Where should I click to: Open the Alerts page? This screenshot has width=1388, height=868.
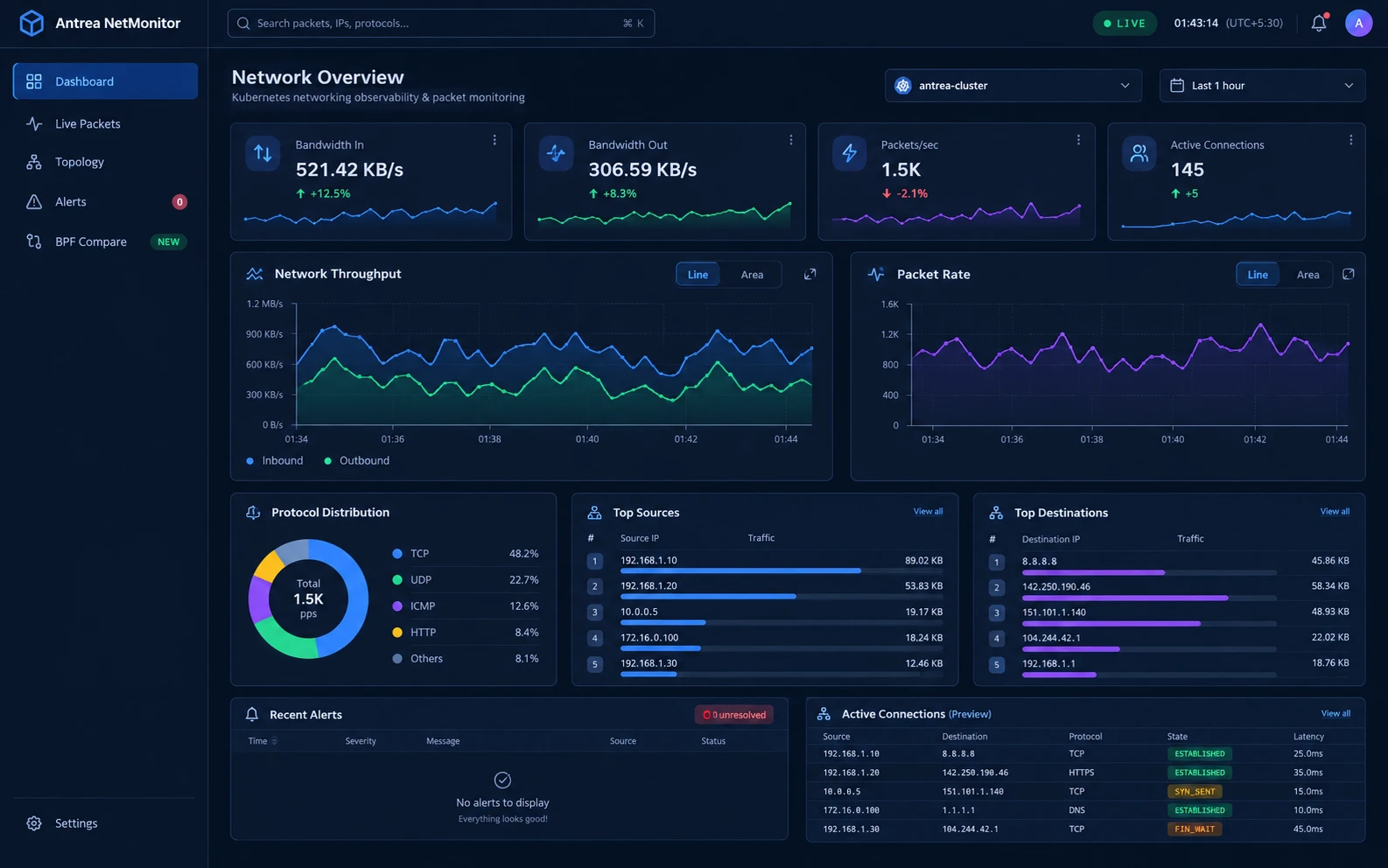pyautogui.click(x=105, y=202)
